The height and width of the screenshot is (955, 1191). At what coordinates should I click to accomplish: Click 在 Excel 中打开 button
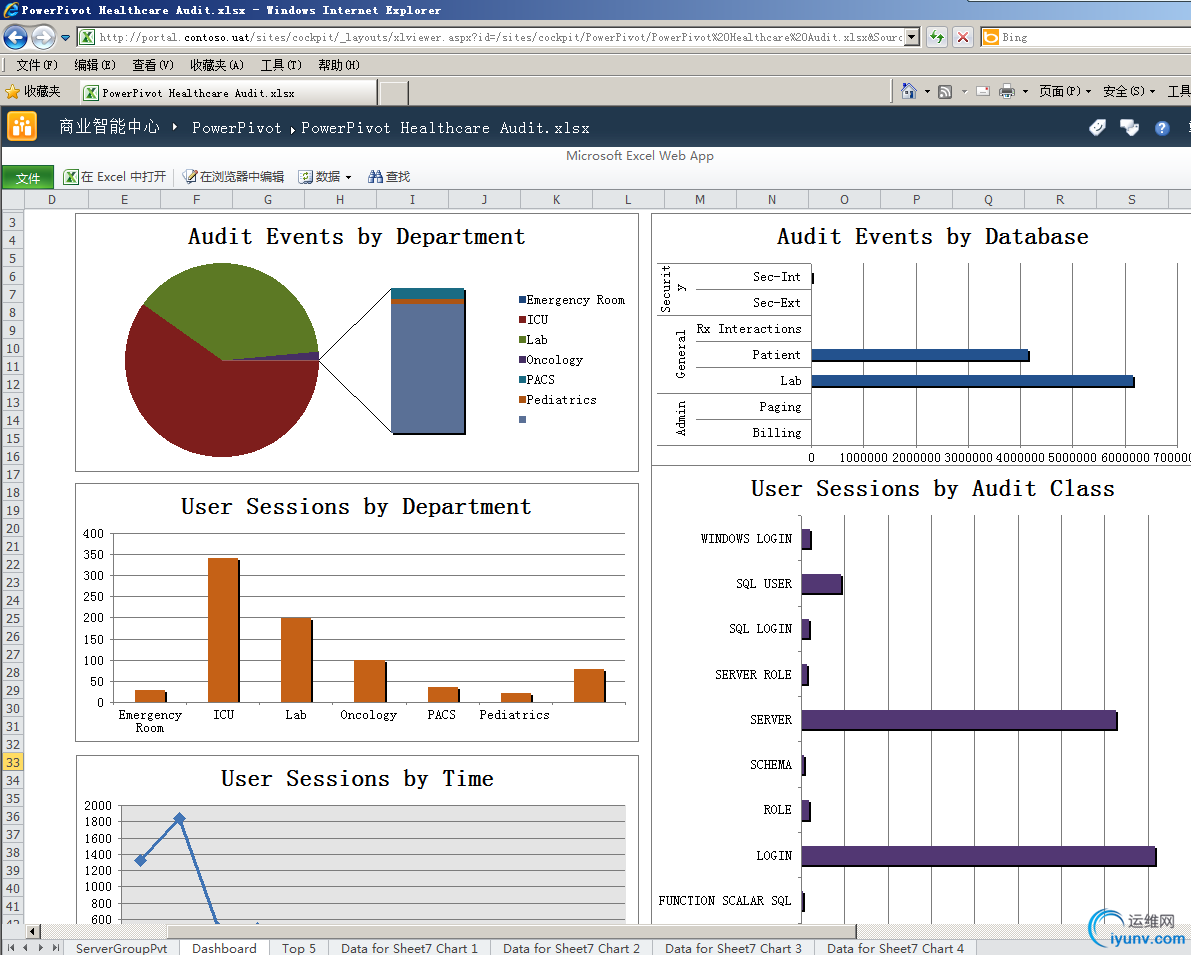point(115,177)
